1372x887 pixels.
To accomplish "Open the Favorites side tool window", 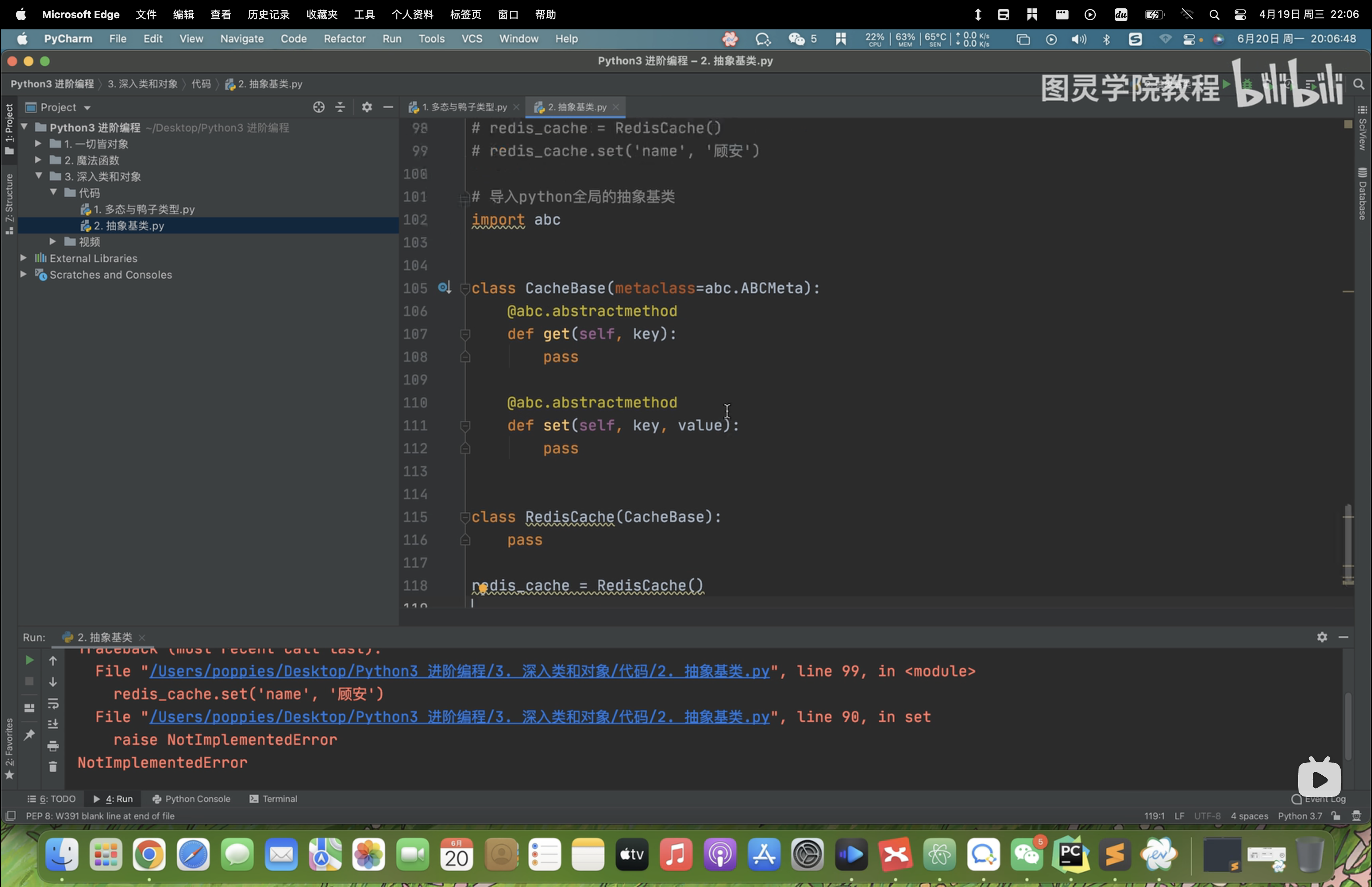I will (9, 749).
